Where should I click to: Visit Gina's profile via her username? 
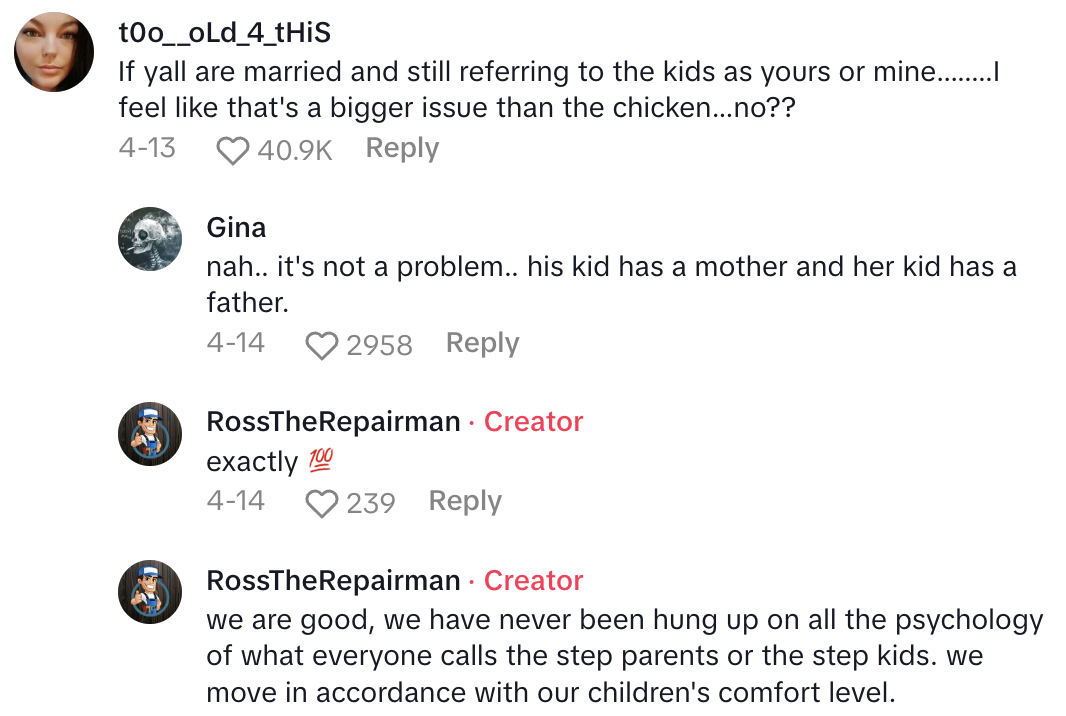(x=236, y=228)
